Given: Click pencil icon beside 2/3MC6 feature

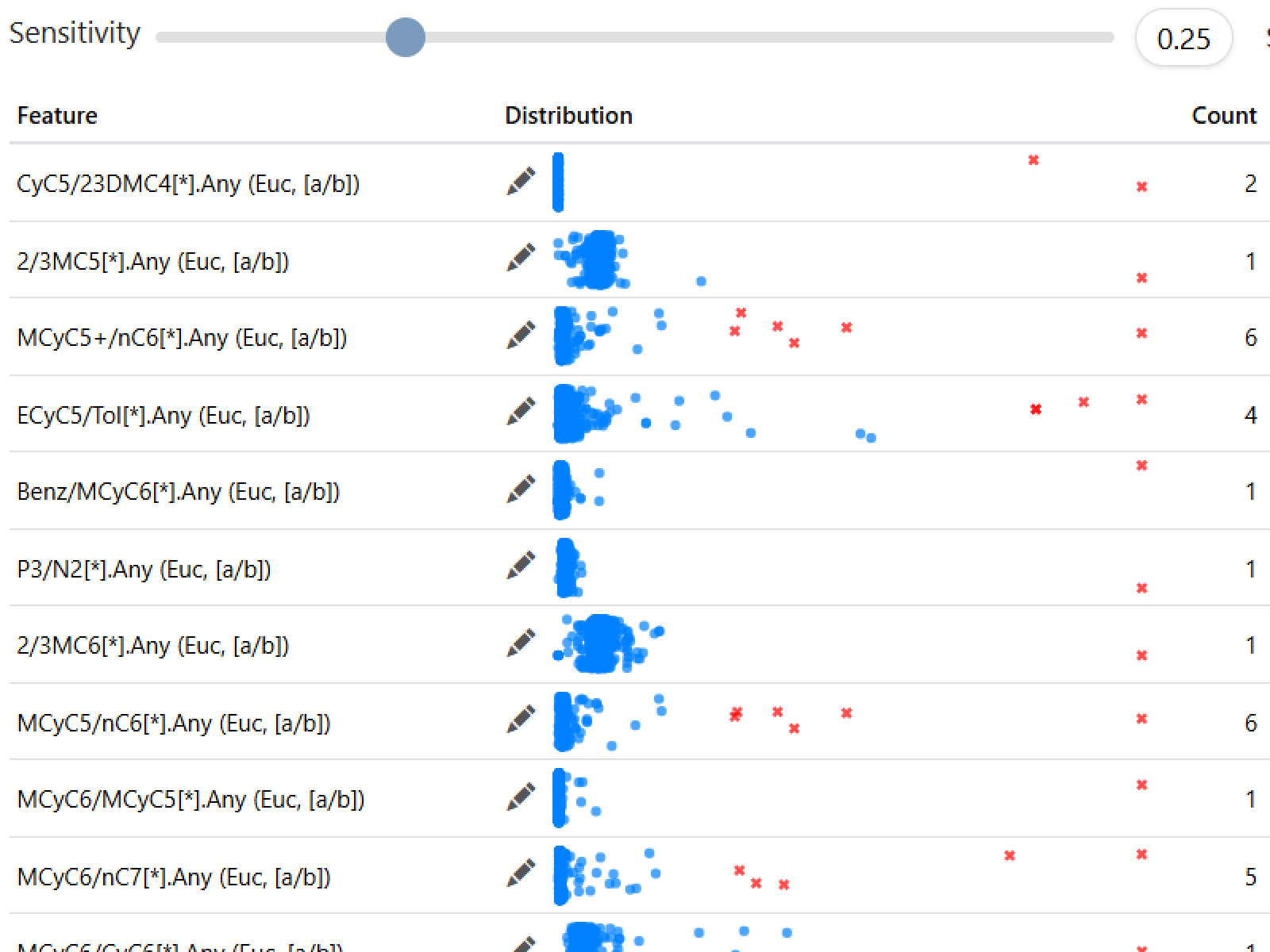Looking at the screenshot, I should coord(521,643).
